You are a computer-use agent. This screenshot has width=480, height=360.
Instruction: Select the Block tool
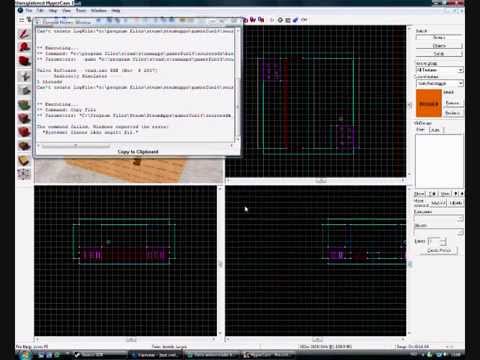point(24,90)
